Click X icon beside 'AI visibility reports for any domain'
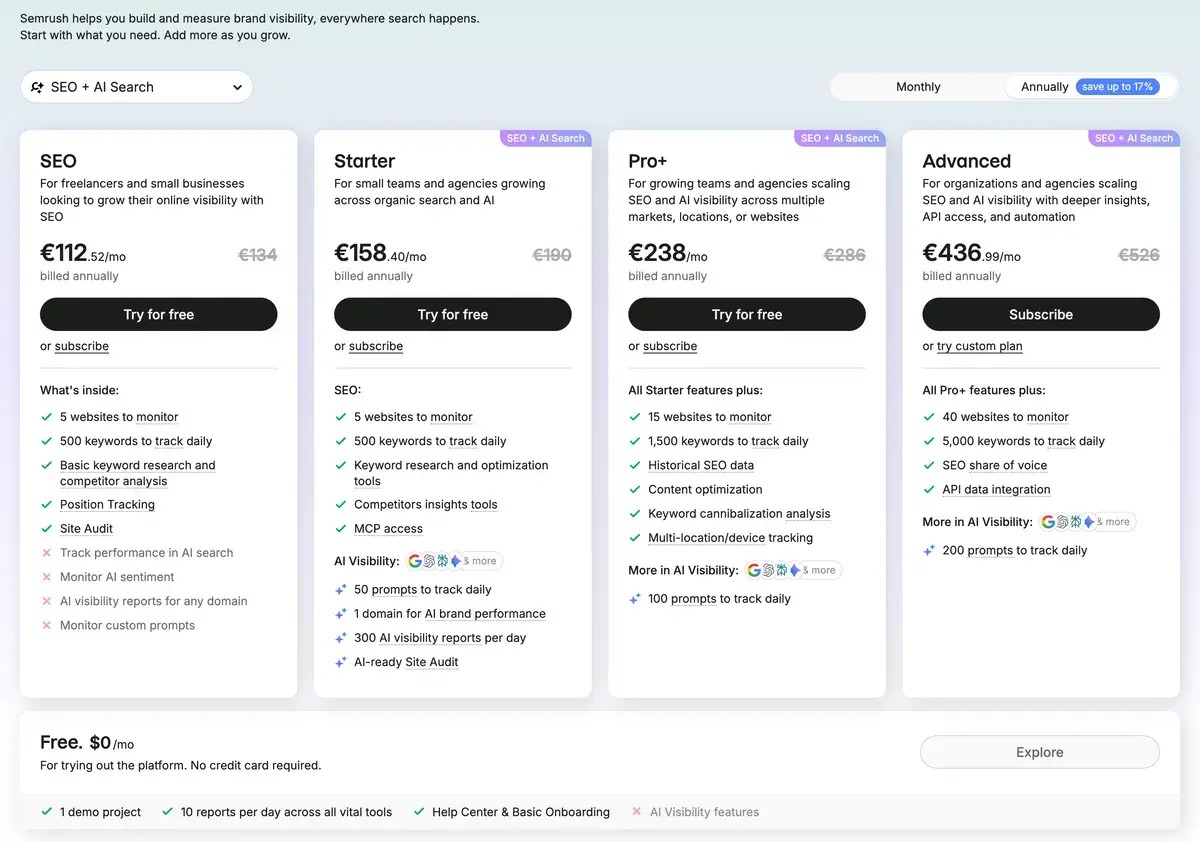 46,601
